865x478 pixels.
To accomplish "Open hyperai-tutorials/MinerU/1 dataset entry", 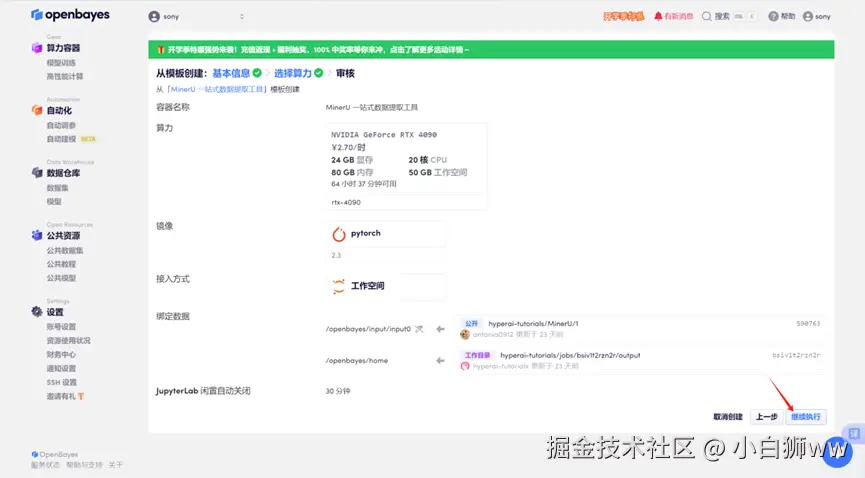I will coord(640,328).
